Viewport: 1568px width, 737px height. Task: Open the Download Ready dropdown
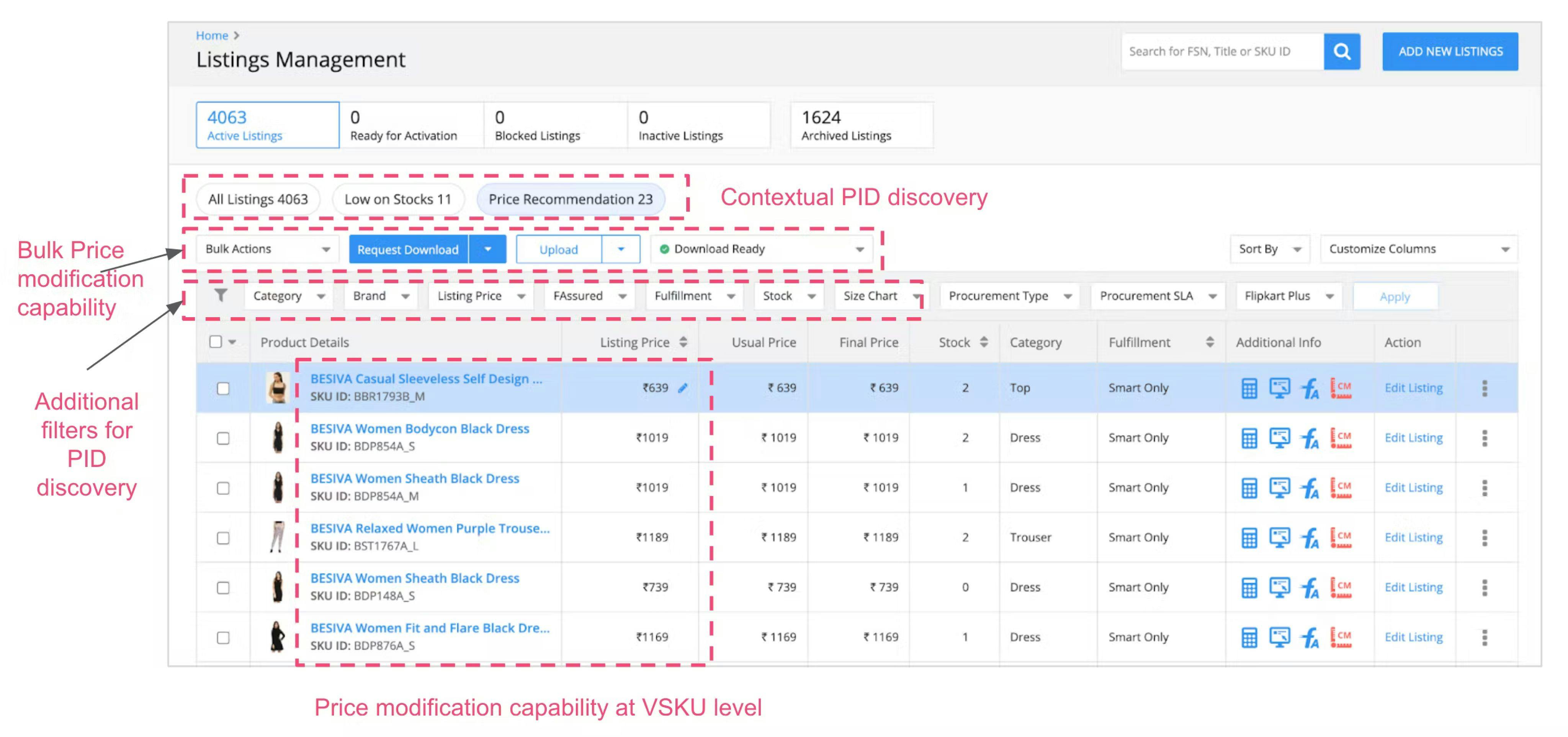(x=762, y=249)
